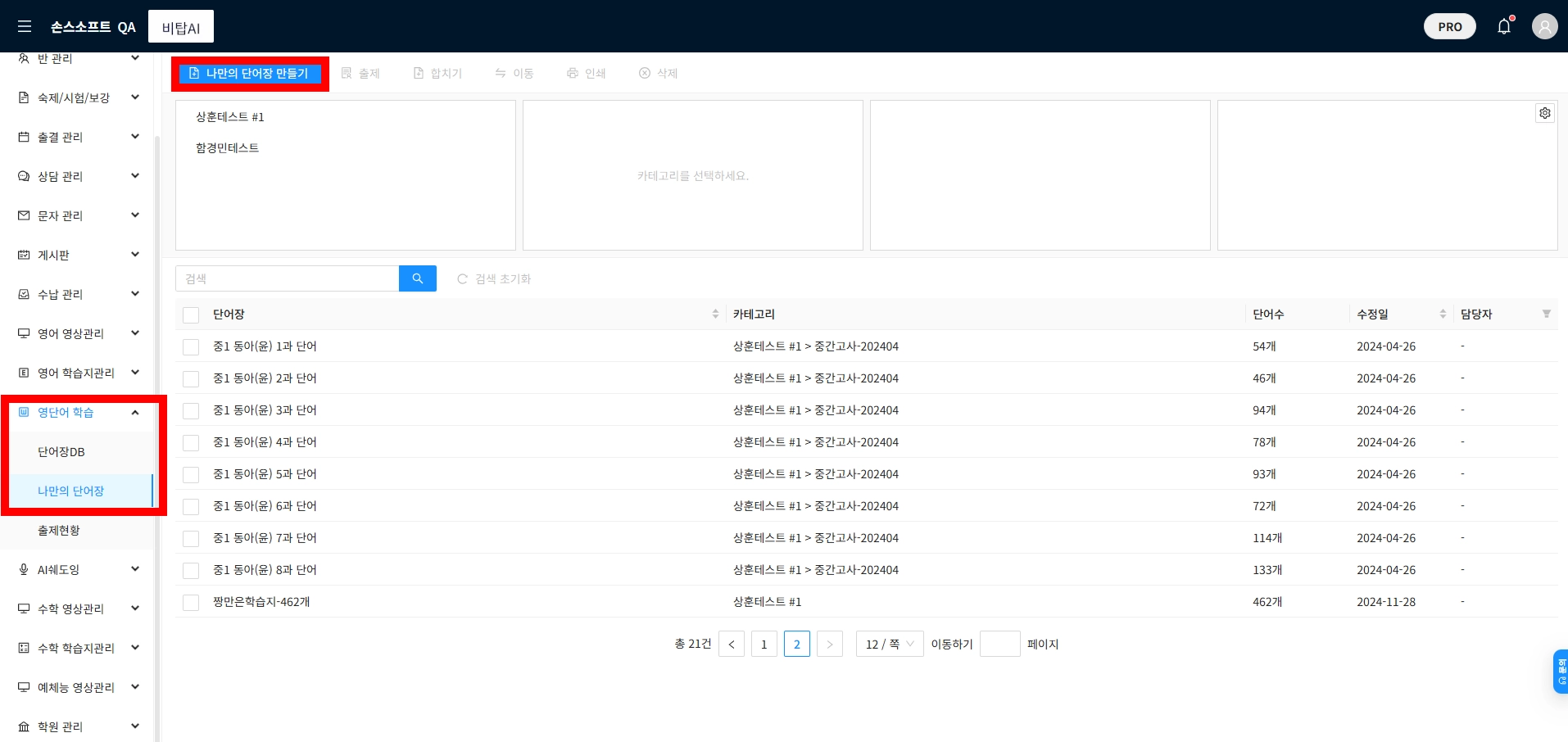Sort by the 수정일 column sort arrows
Image resolution: width=1568 pixels, height=742 pixels.
pyautogui.click(x=1443, y=314)
